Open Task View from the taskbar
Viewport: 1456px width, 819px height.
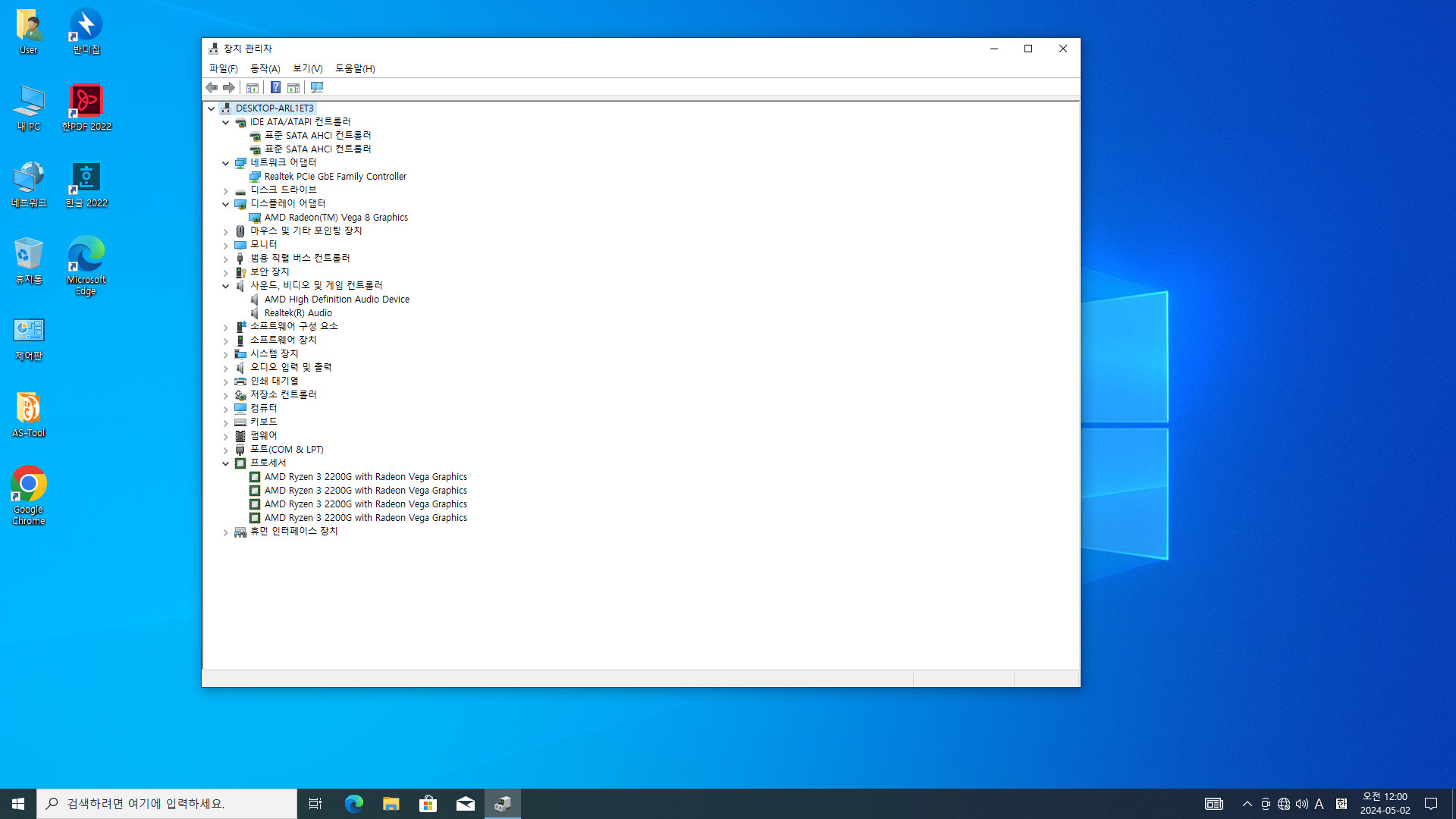coord(315,804)
